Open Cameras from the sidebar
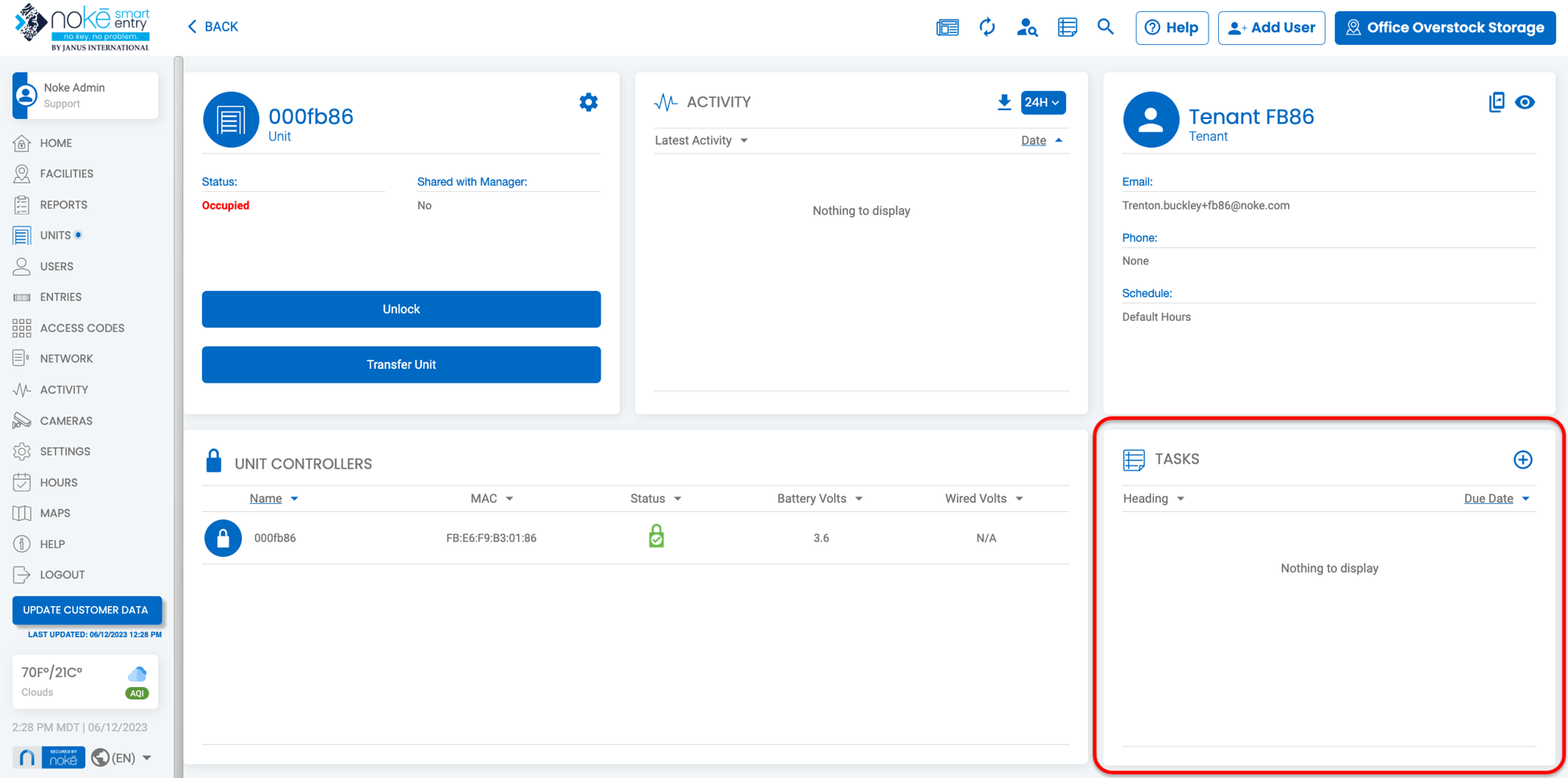Image resolution: width=1568 pixels, height=778 pixels. (x=66, y=420)
